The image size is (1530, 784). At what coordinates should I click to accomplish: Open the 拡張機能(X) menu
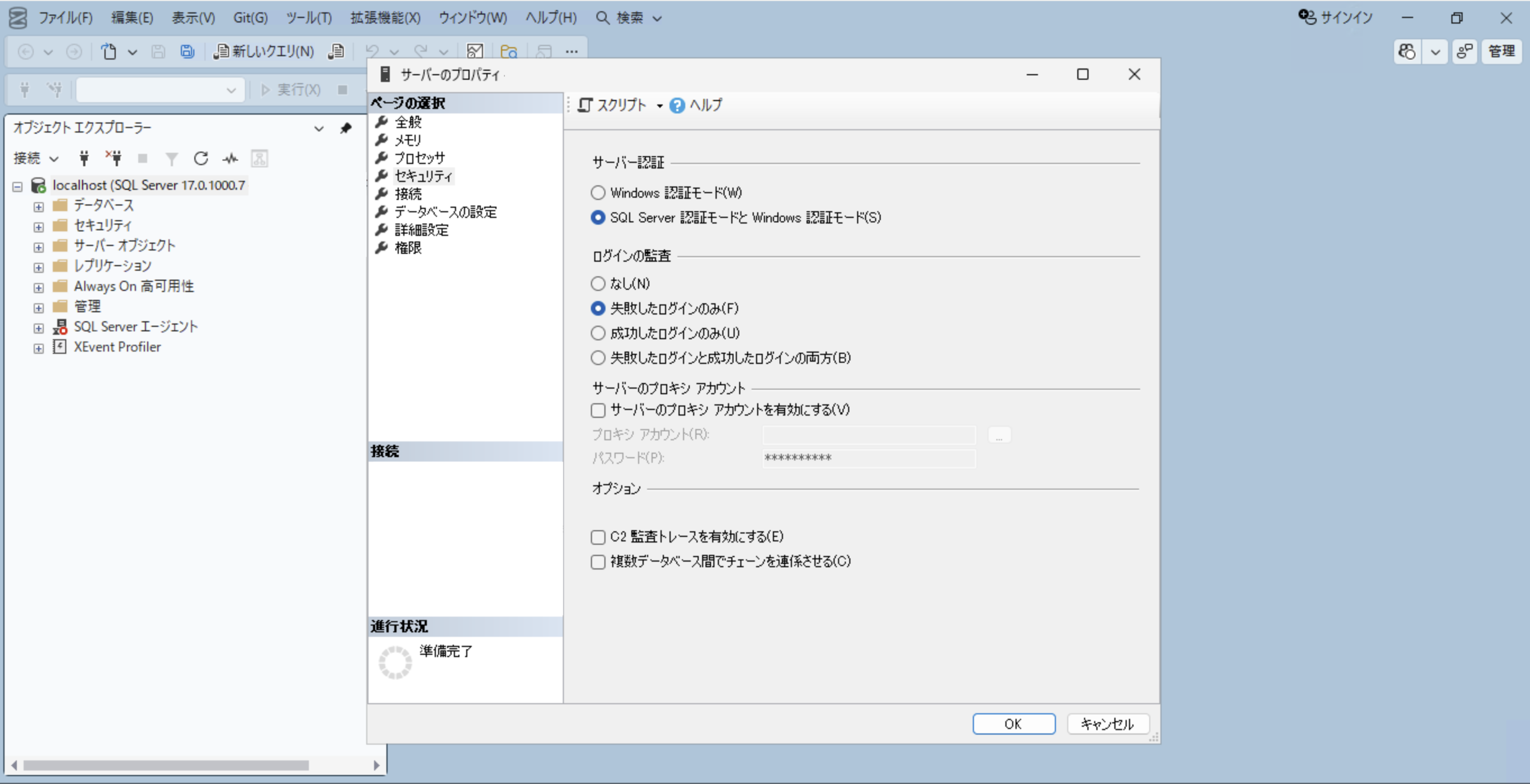[x=385, y=18]
